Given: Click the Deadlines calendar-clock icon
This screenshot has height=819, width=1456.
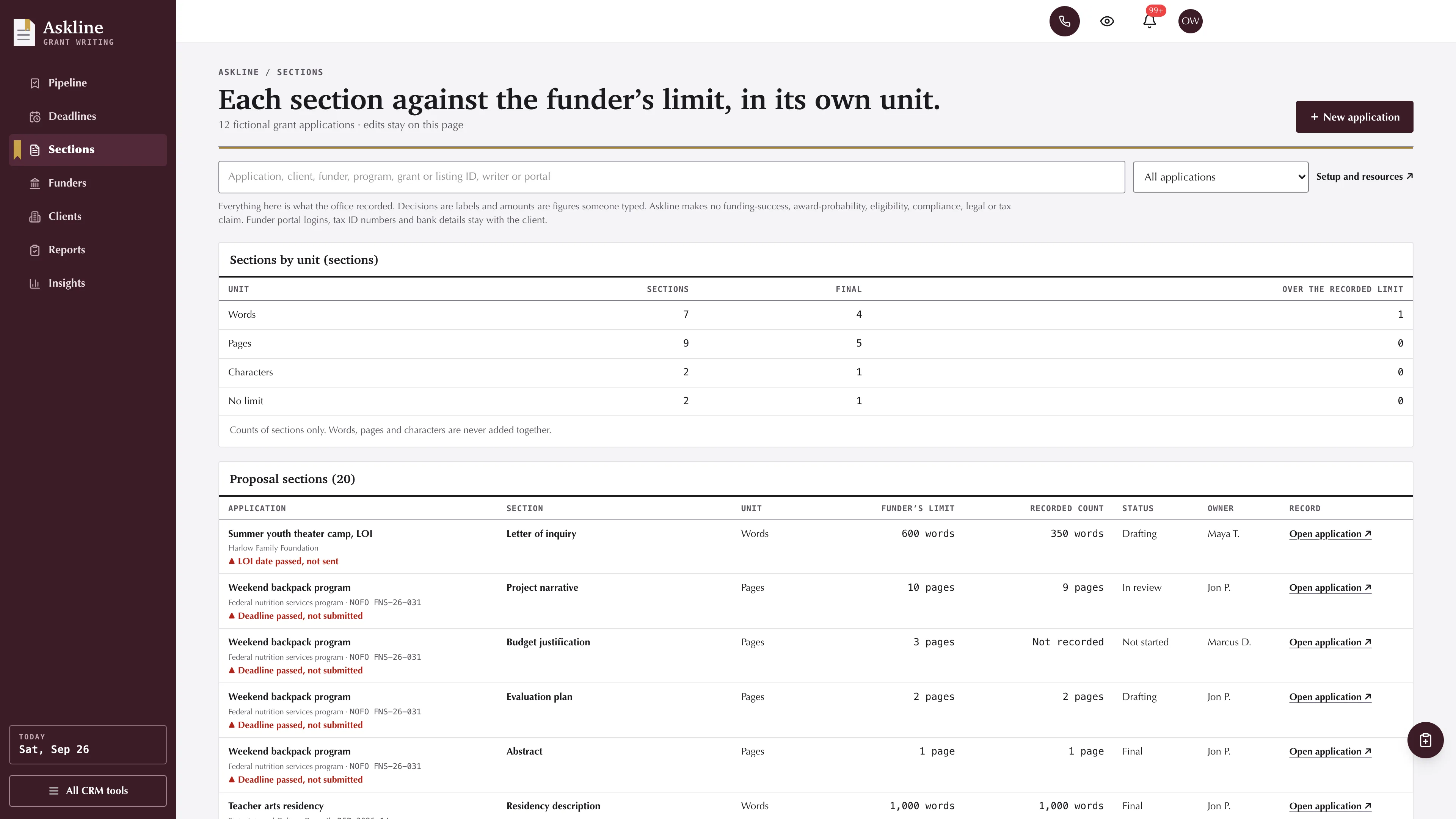Looking at the screenshot, I should [35, 116].
